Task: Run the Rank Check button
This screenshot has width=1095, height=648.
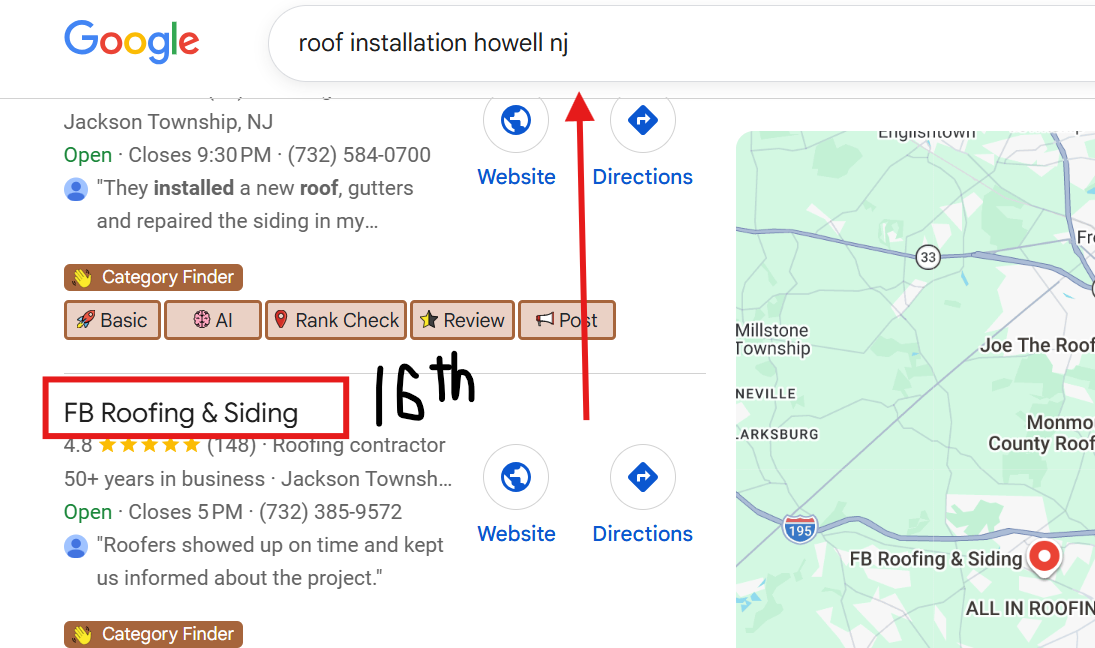Action: [336, 320]
